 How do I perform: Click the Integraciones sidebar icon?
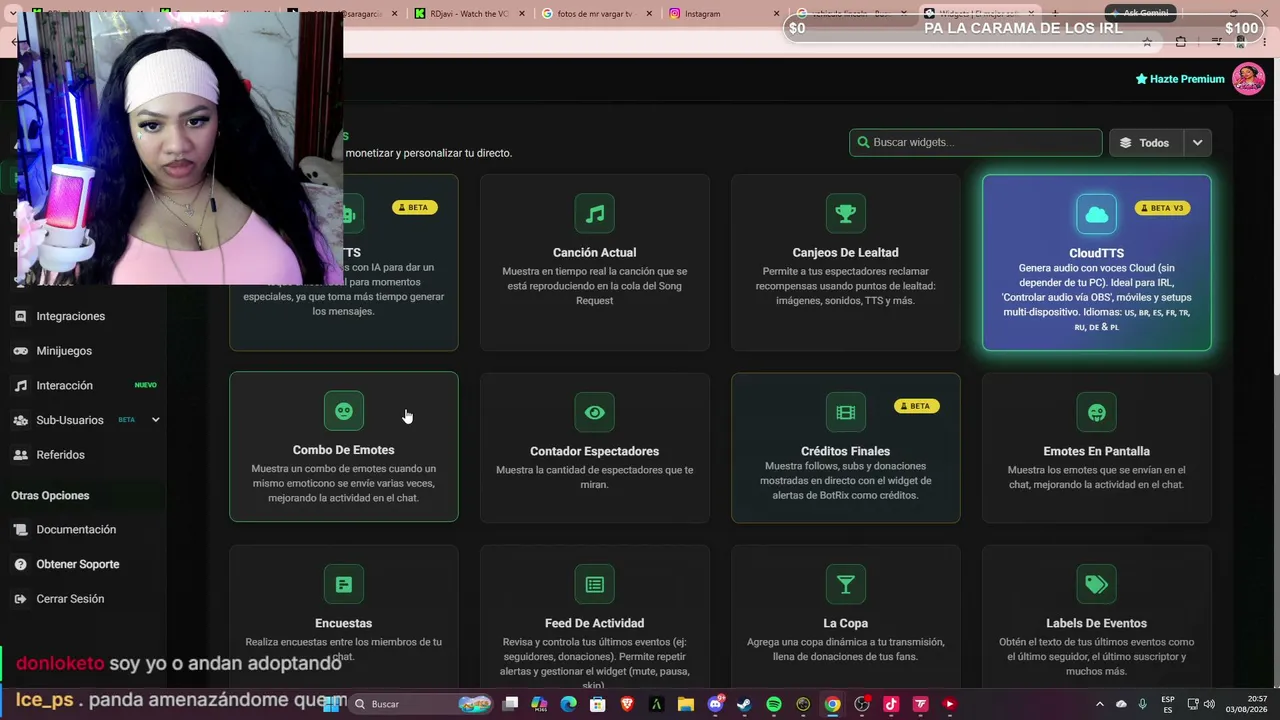click(x=20, y=316)
